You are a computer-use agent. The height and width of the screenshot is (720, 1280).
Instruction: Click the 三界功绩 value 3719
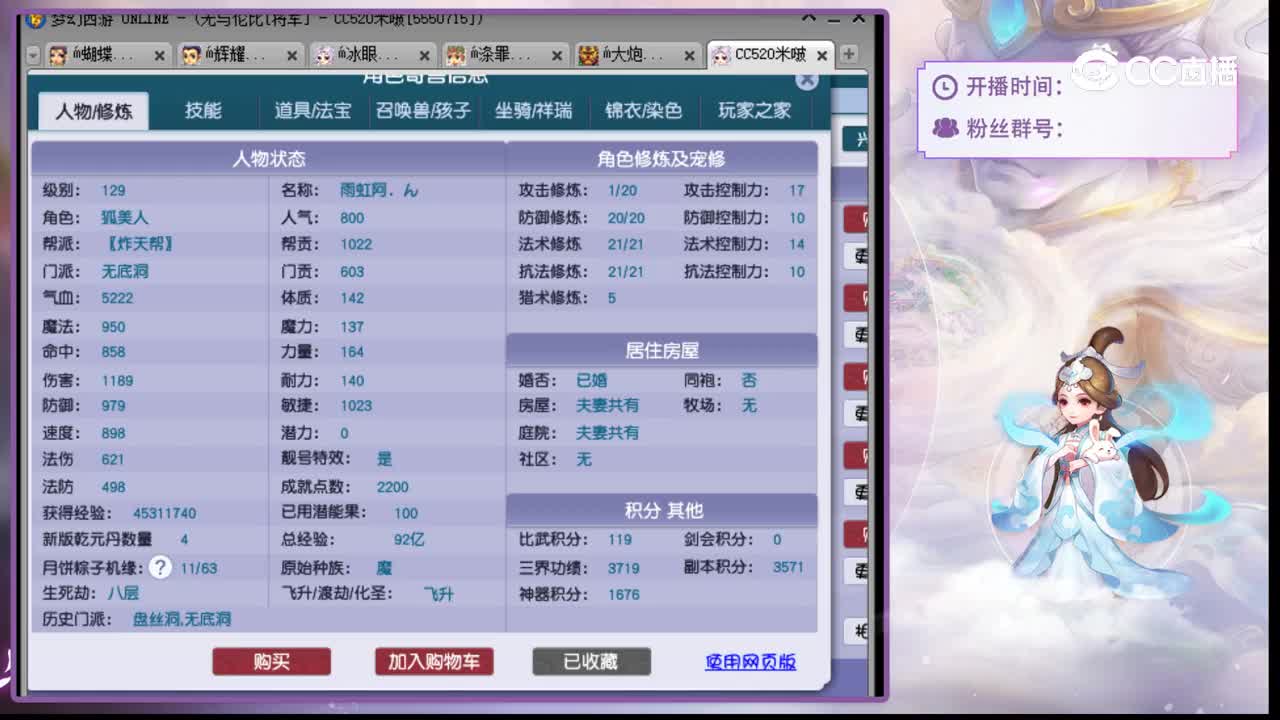(x=623, y=567)
